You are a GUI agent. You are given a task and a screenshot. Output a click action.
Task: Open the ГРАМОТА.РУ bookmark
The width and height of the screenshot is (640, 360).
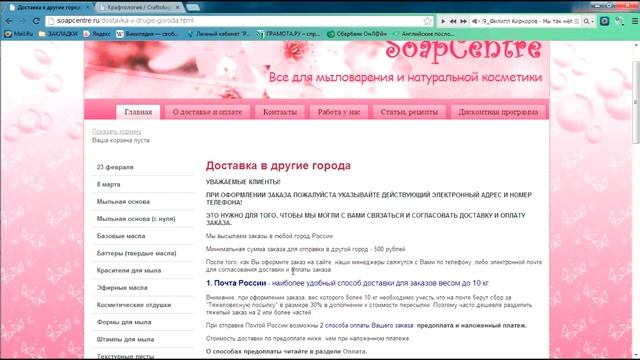(x=288, y=34)
